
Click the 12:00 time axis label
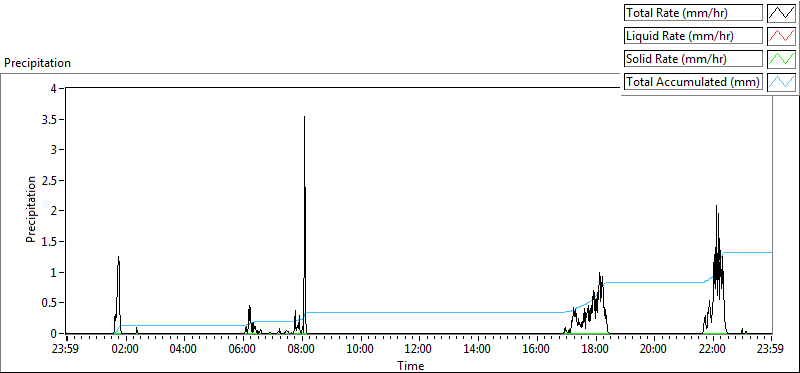[418, 350]
